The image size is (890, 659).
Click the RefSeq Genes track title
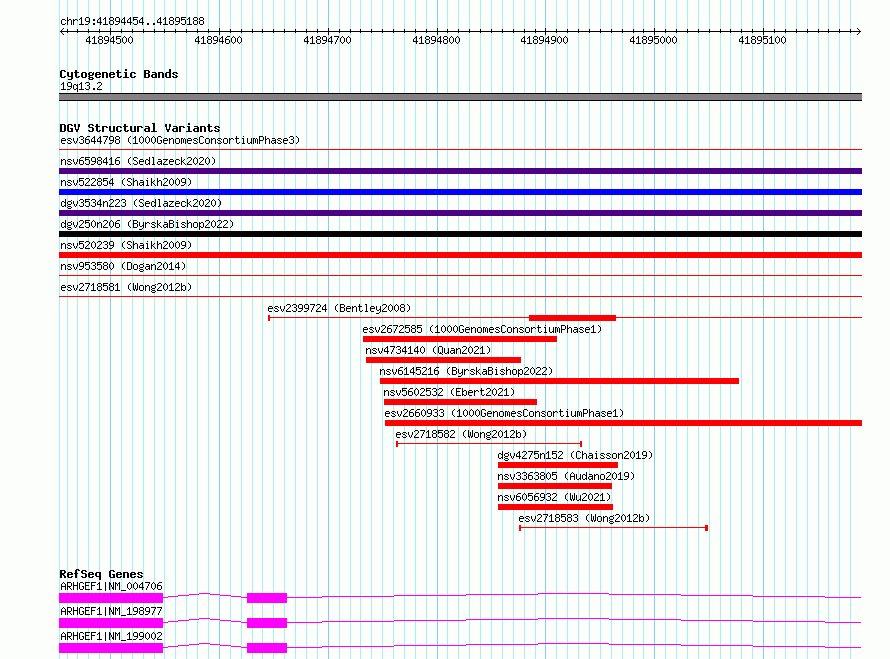click(101, 574)
